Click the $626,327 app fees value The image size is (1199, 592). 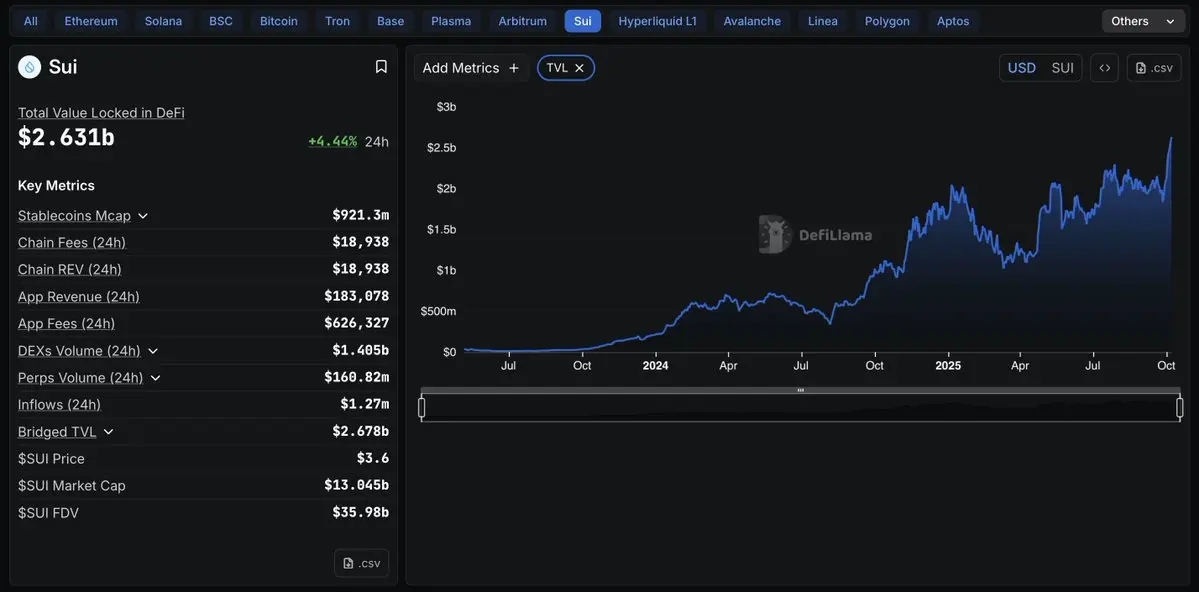(x=356, y=324)
